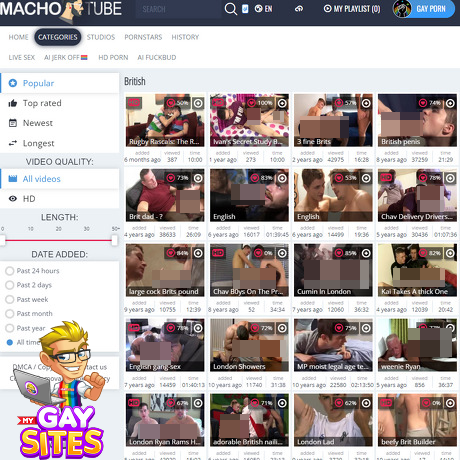Add 'Cumin In London' to playlist
The height and width of the screenshot is (460, 460).
tap(366, 253)
